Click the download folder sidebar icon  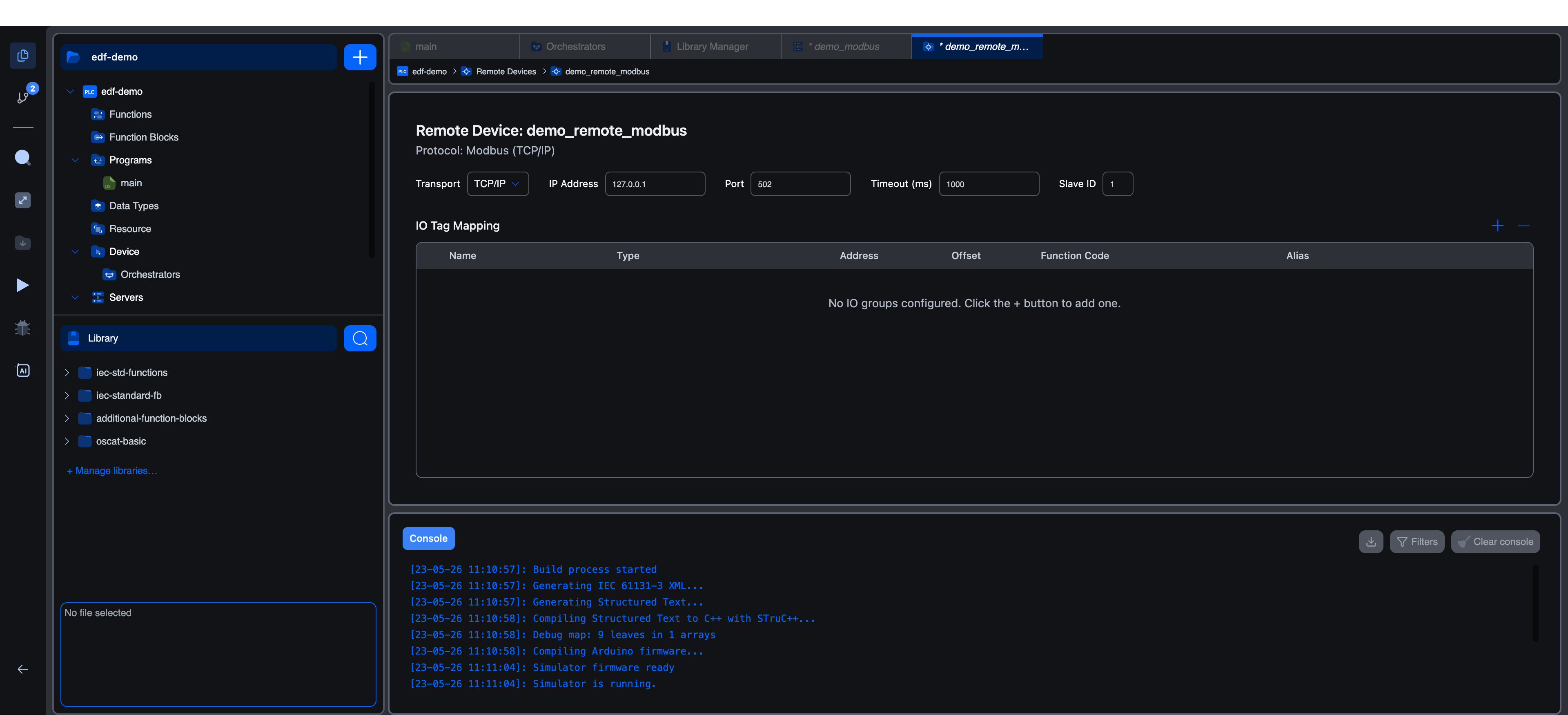(22, 242)
